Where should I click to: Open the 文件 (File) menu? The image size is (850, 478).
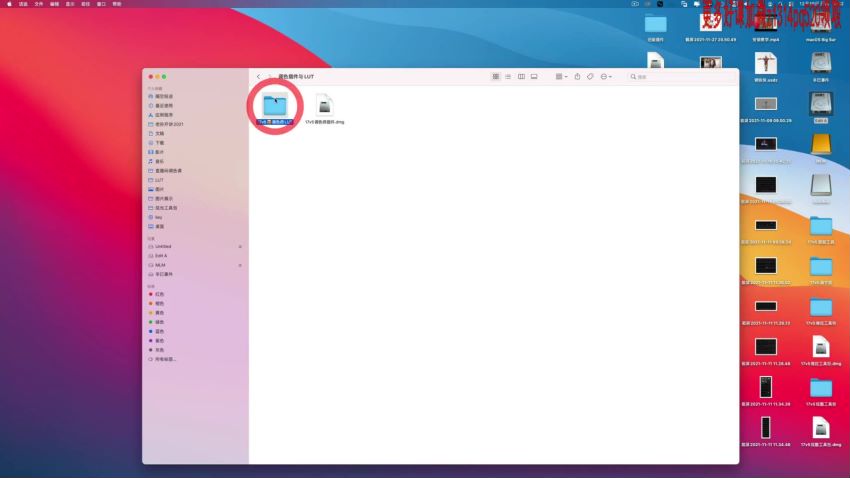38,4
